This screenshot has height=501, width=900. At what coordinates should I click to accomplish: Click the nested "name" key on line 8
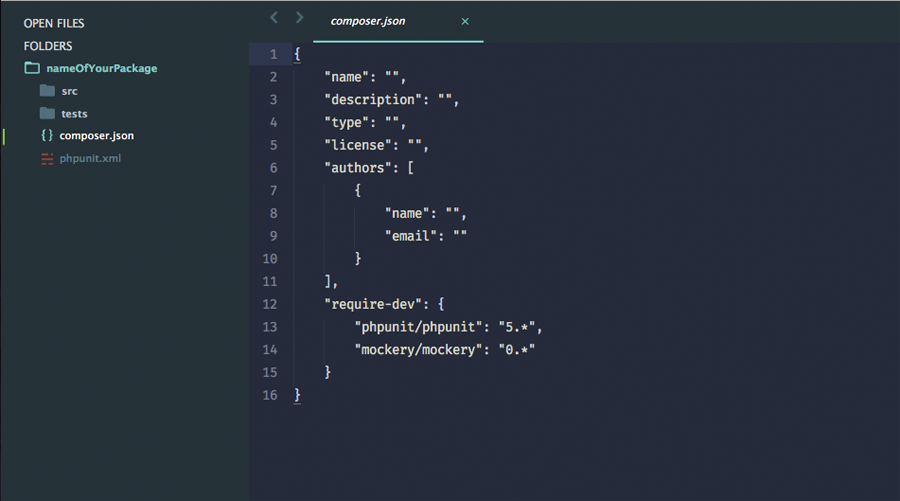coord(408,213)
